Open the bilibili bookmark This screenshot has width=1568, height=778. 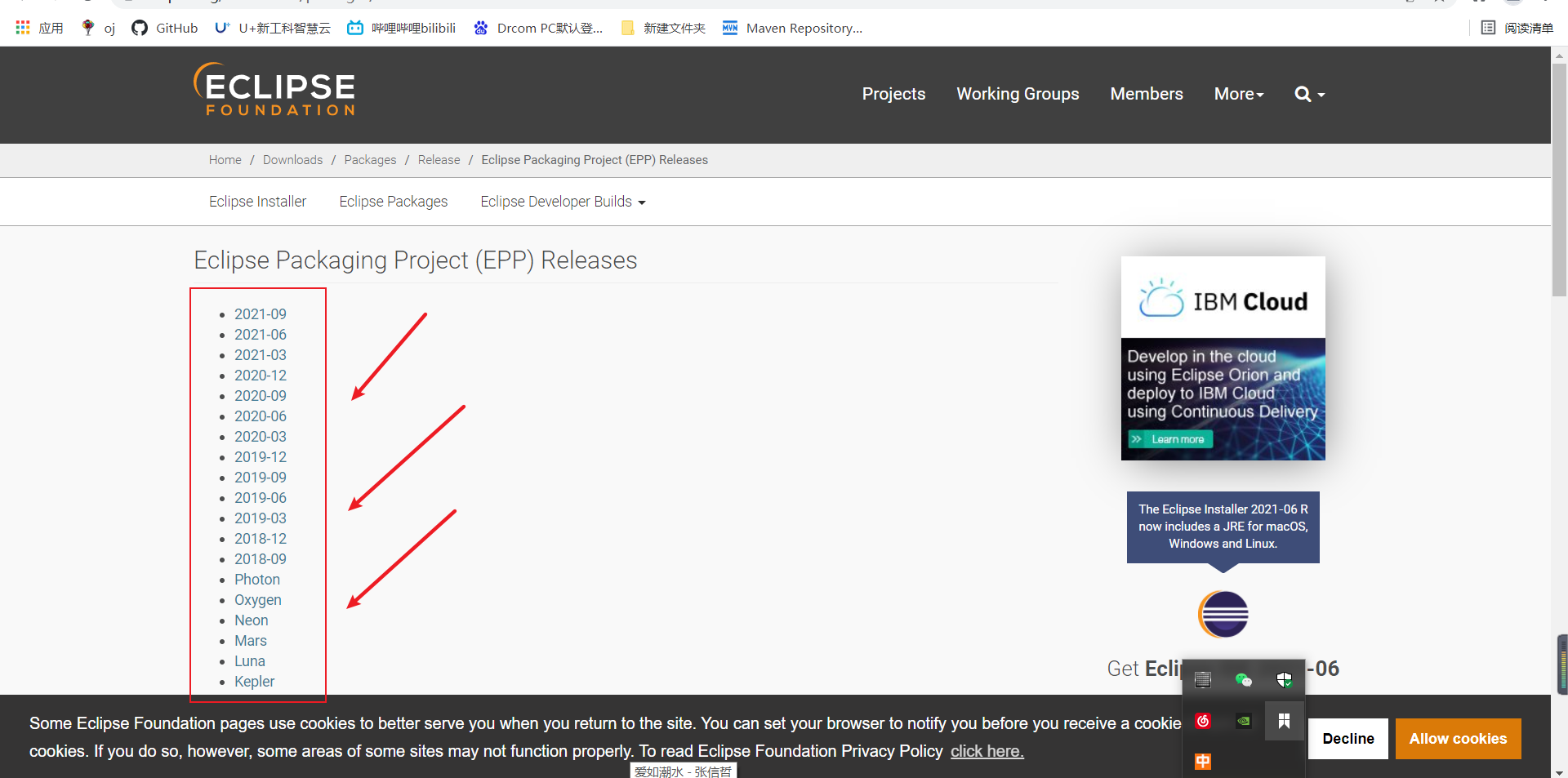[401, 28]
